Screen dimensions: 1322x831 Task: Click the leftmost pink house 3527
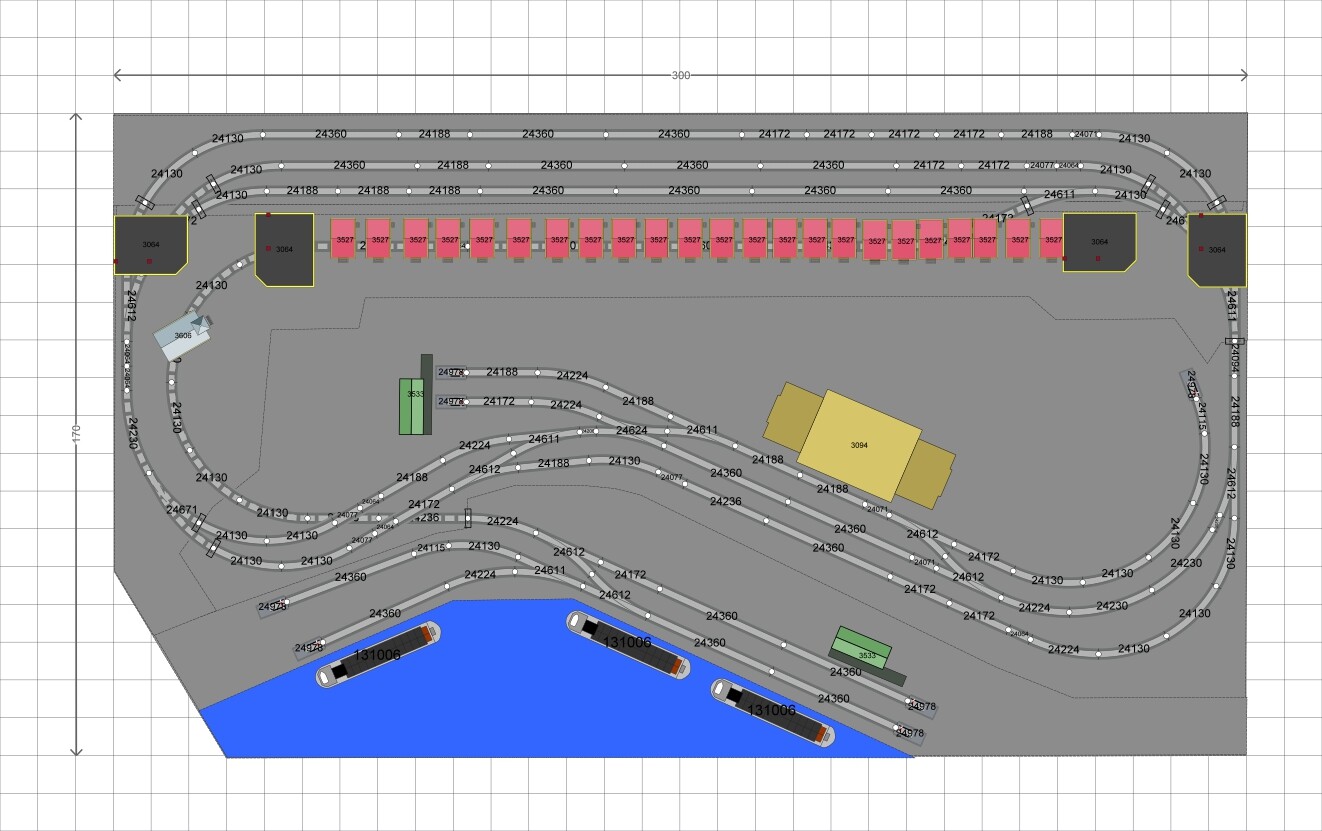click(x=344, y=240)
